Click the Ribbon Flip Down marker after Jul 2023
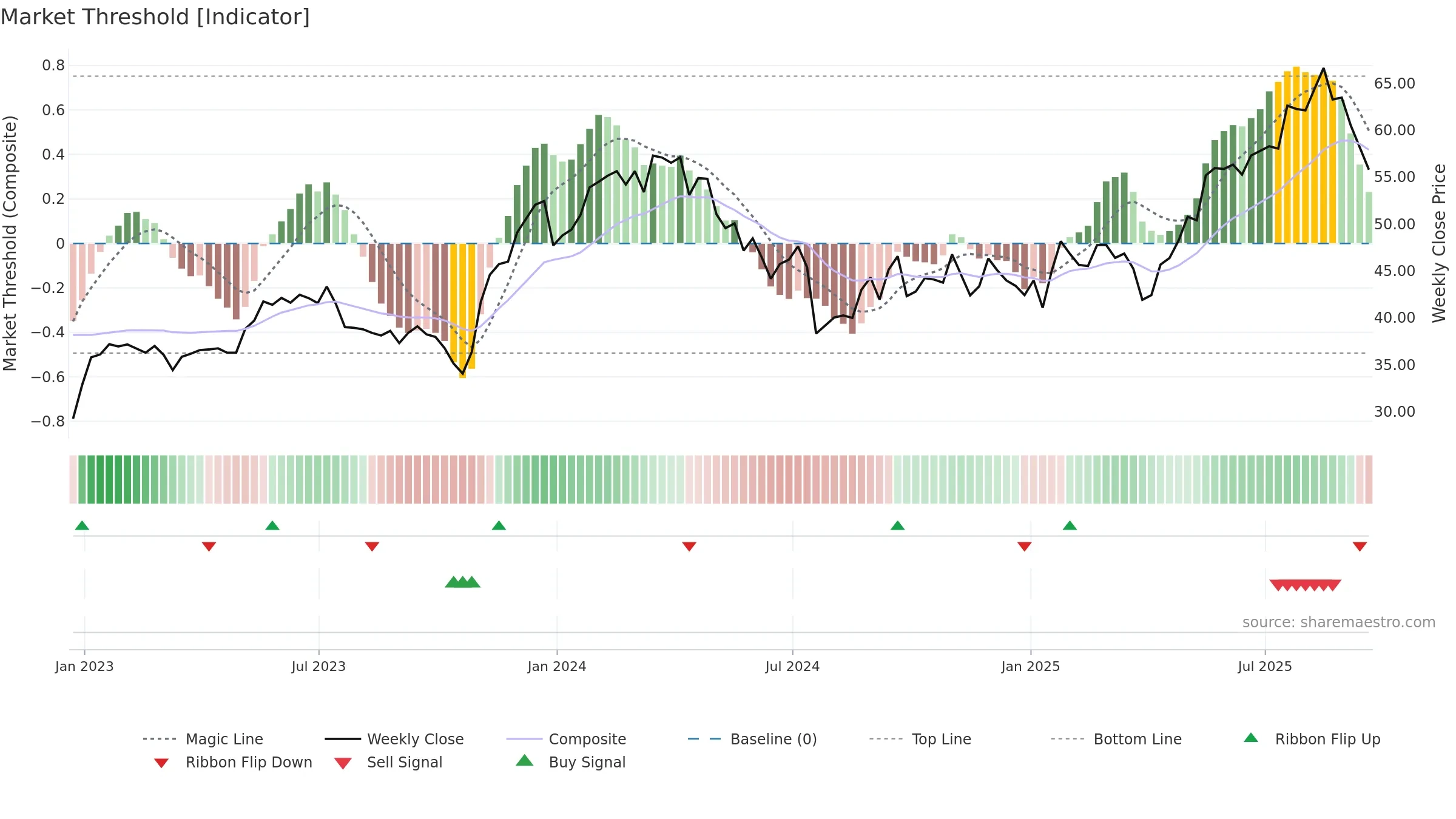 [x=372, y=547]
